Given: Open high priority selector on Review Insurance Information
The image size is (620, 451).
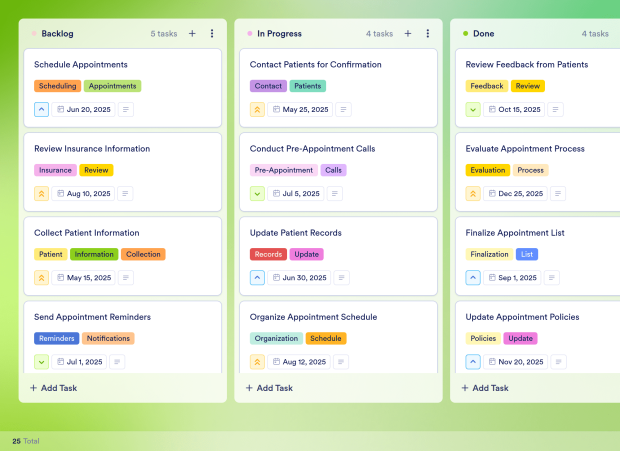Looking at the screenshot, I should click(42, 194).
